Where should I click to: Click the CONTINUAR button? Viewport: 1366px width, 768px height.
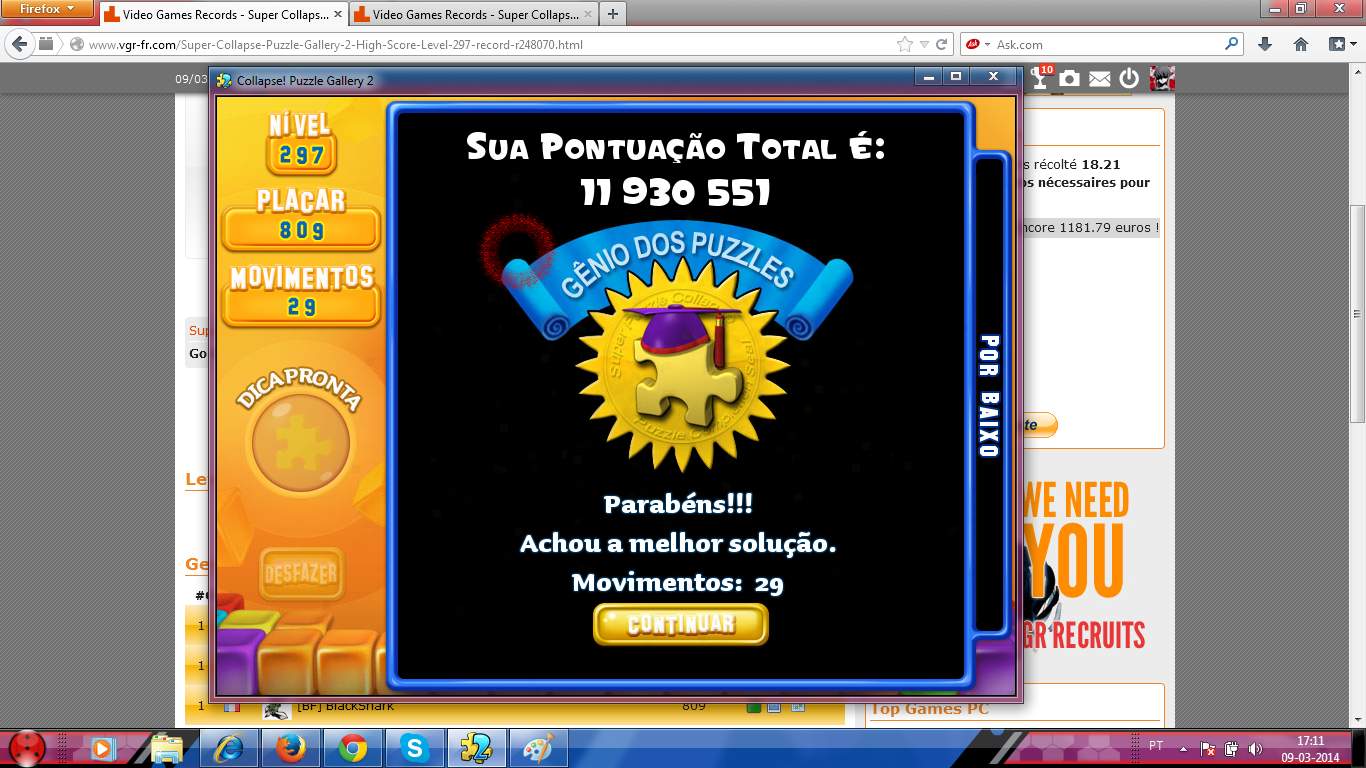click(x=680, y=625)
